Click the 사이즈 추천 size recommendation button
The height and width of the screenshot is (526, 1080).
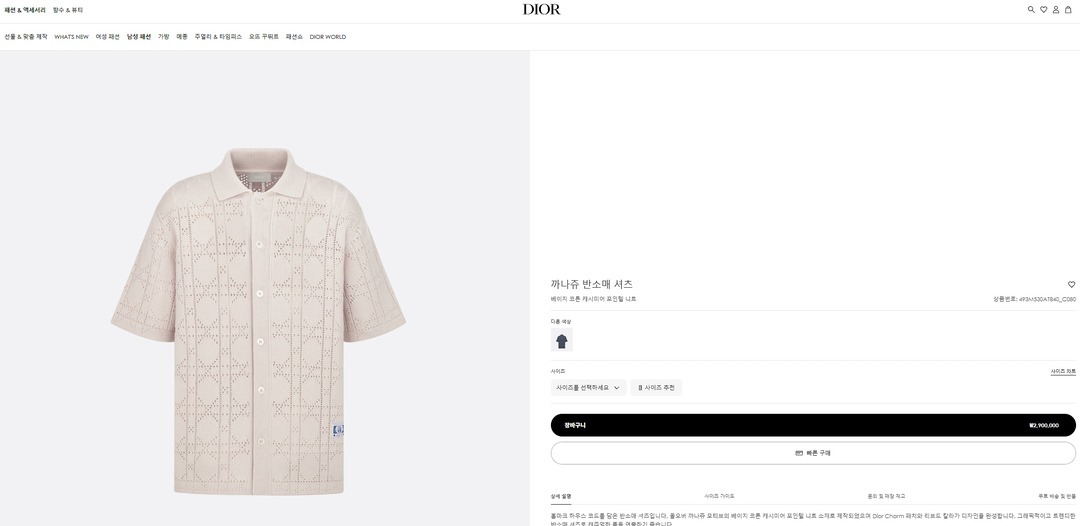point(656,387)
